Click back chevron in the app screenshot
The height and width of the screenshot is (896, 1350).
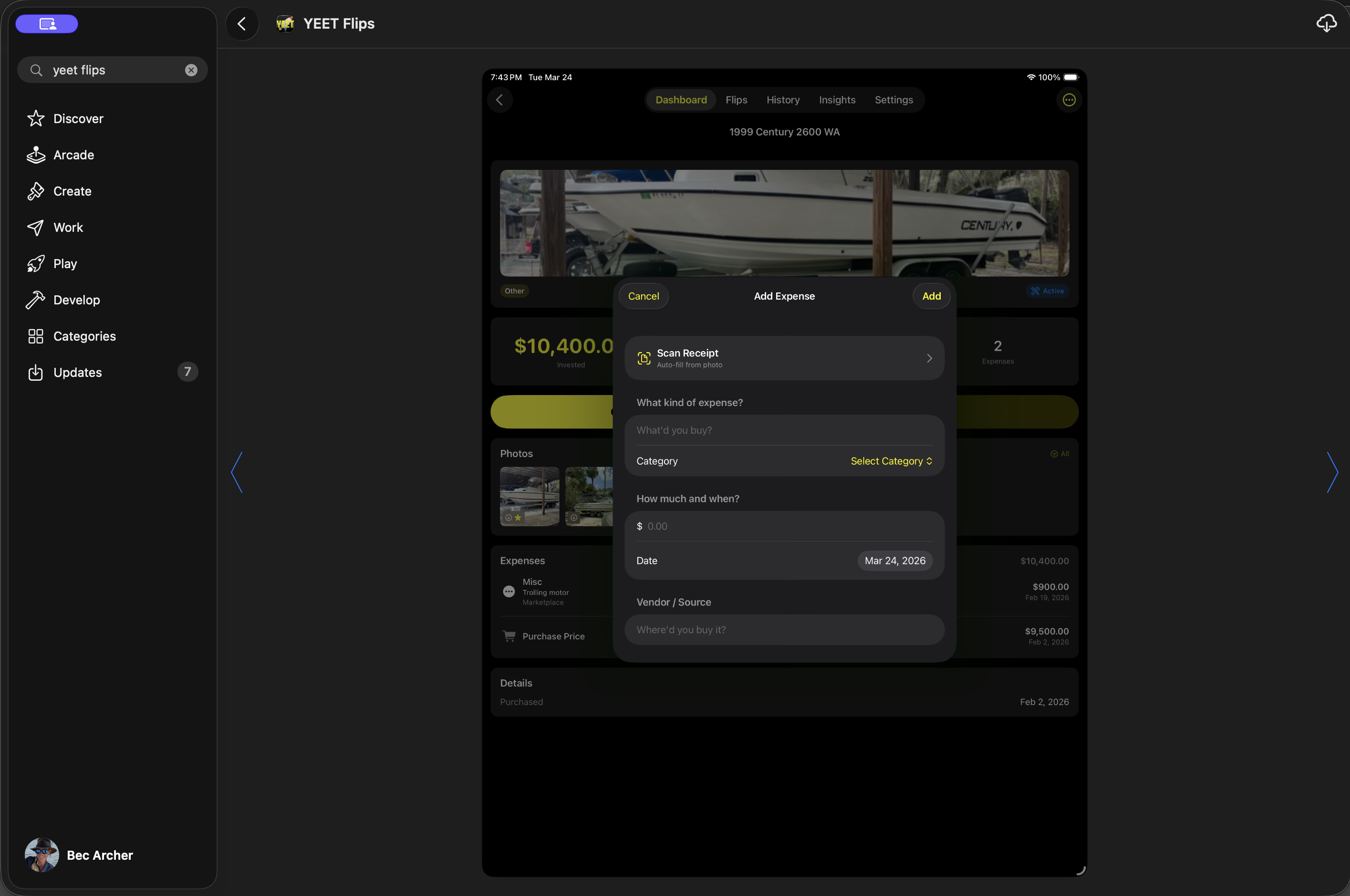499,100
